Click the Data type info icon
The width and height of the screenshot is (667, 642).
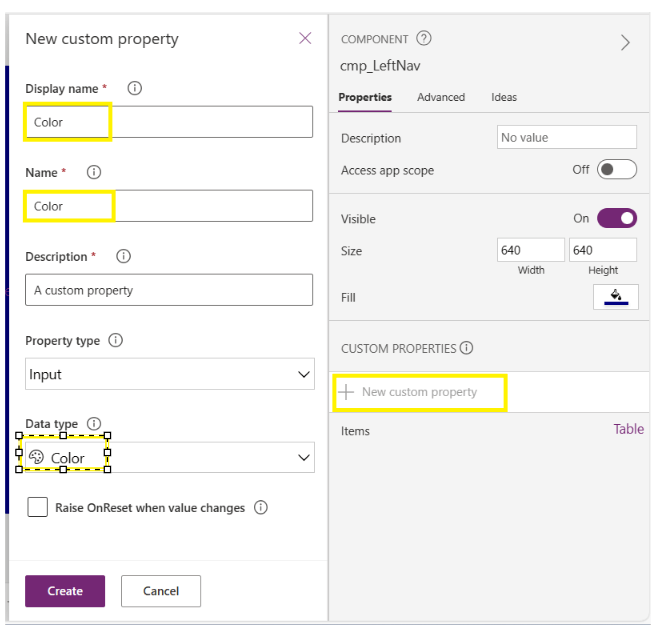94,424
